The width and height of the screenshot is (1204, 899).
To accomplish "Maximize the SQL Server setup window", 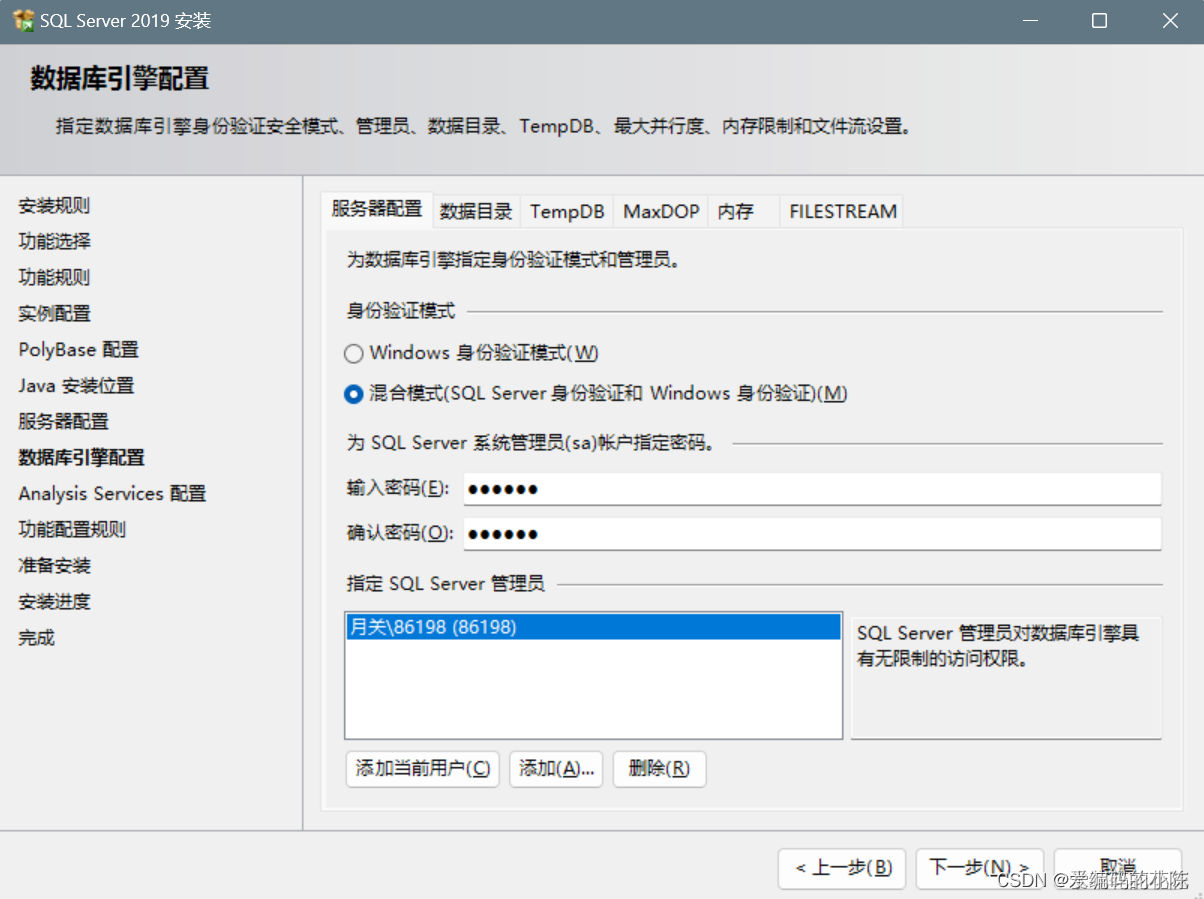I will click(x=1099, y=21).
